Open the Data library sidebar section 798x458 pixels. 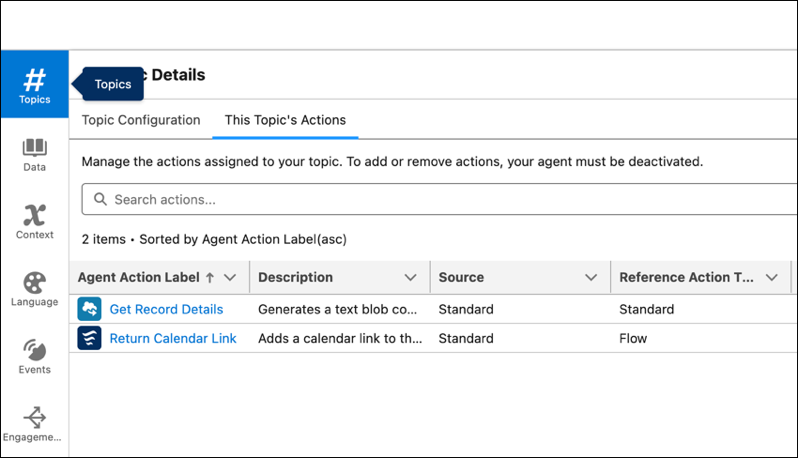click(x=35, y=155)
